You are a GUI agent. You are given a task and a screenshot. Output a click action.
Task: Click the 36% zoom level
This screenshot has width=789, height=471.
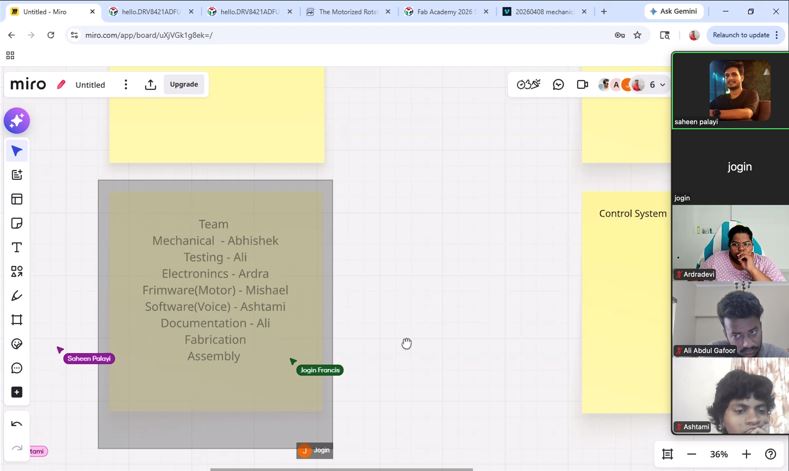click(x=719, y=454)
